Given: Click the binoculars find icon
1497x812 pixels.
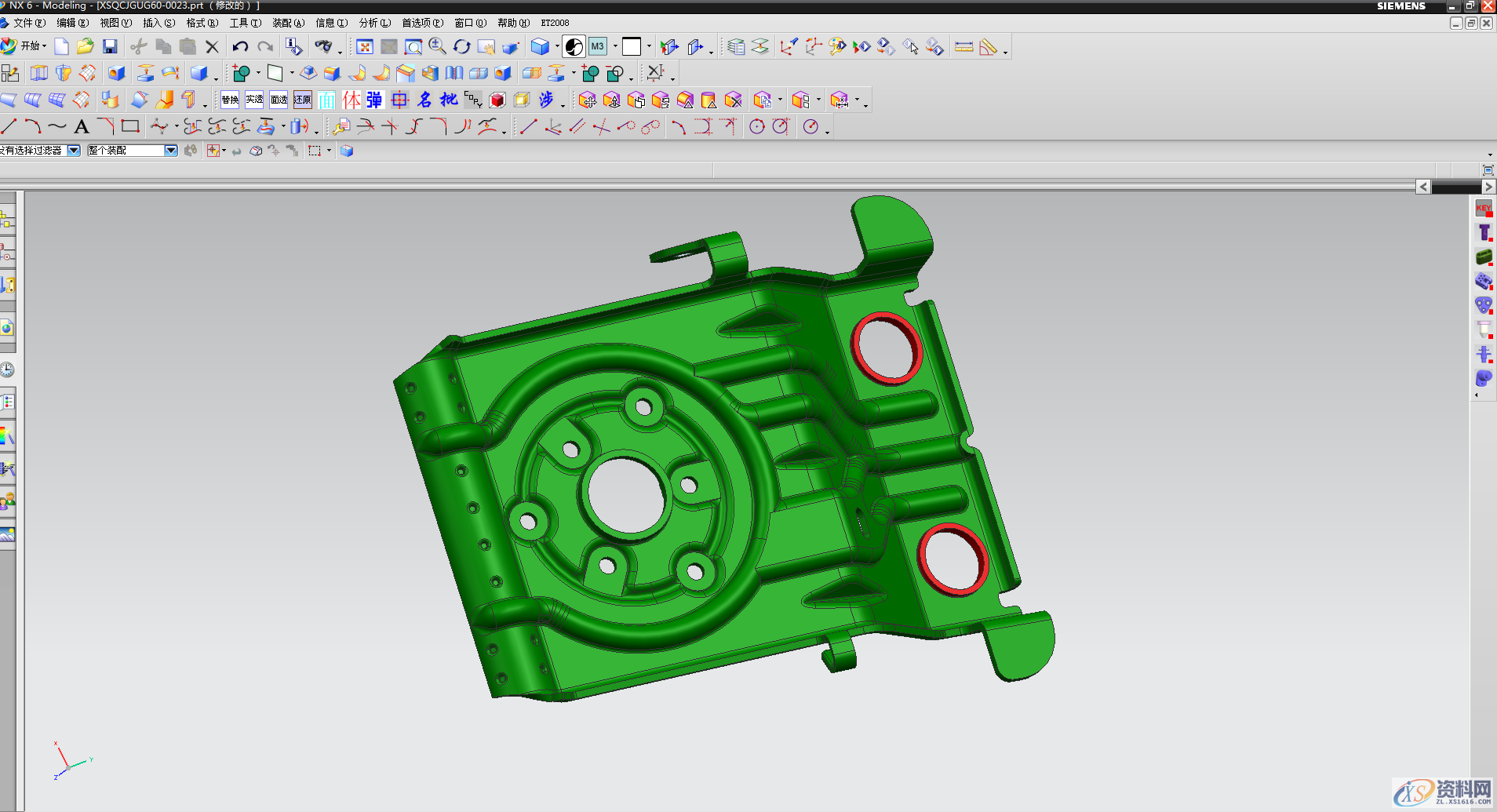Looking at the screenshot, I should (322, 47).
